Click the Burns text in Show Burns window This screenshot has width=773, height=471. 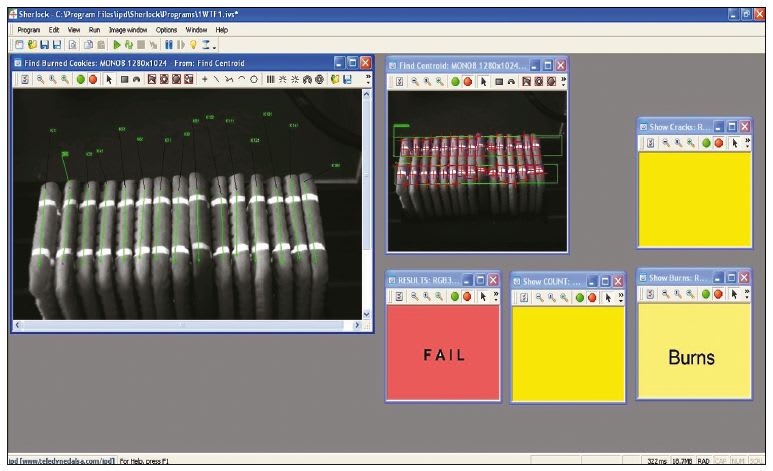[691, 357]
